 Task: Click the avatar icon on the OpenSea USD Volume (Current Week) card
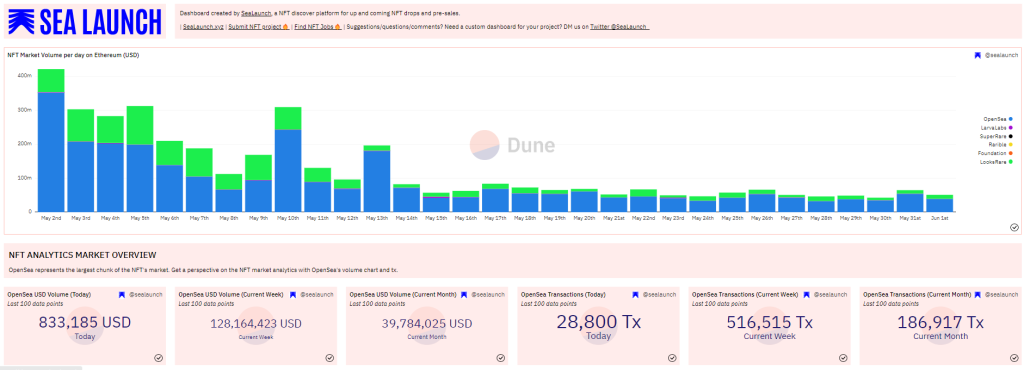pos(293,295)
